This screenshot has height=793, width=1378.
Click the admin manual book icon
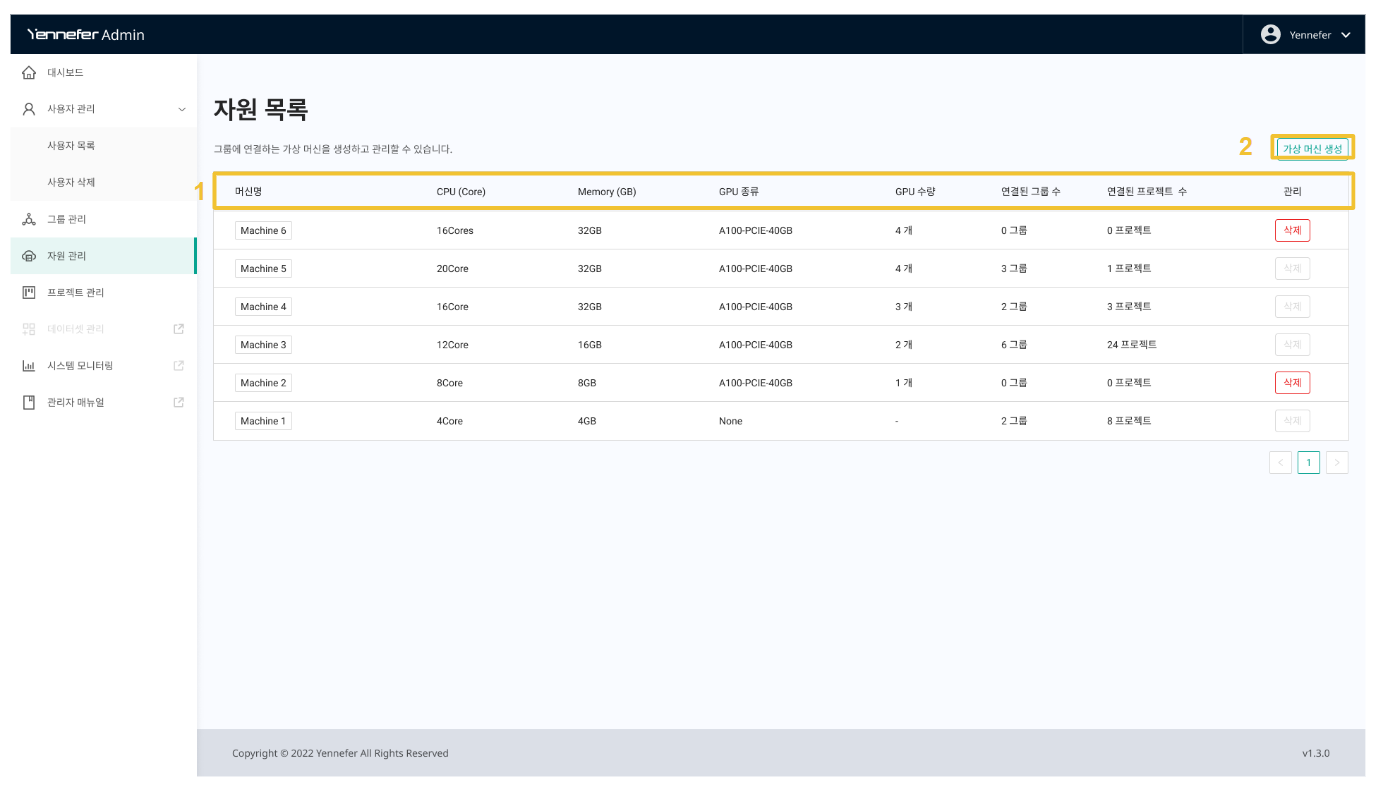(x=29, y=403)
